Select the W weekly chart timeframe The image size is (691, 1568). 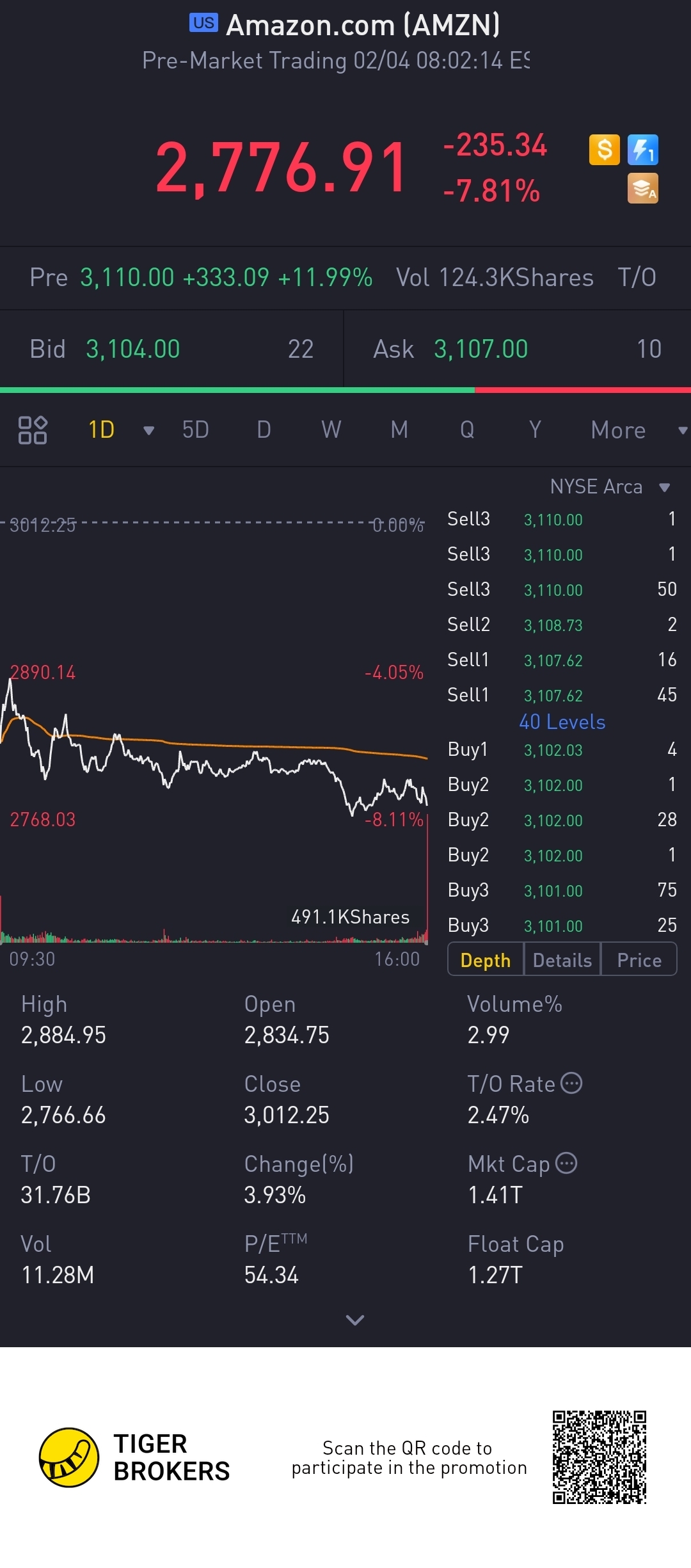[331, 430]
